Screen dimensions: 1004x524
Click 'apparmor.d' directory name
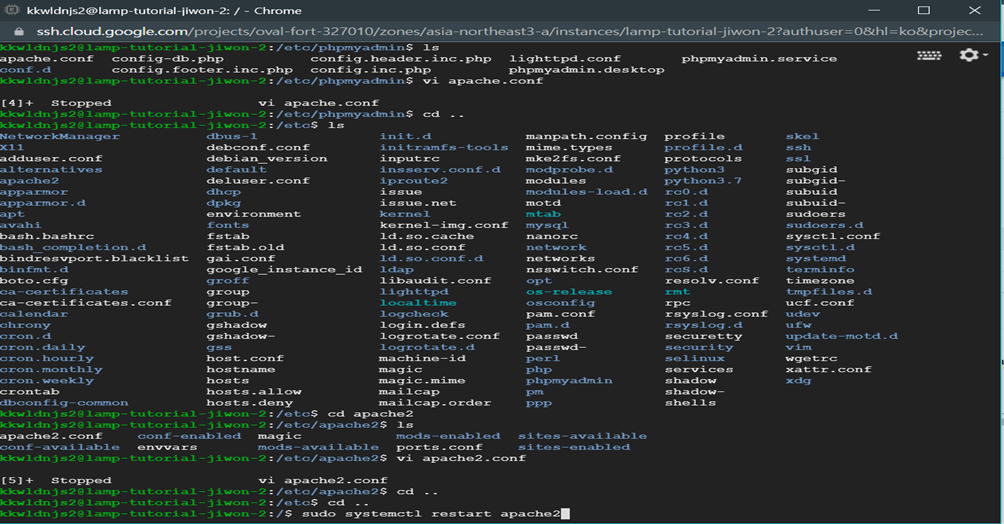click(x=43, y=203)
